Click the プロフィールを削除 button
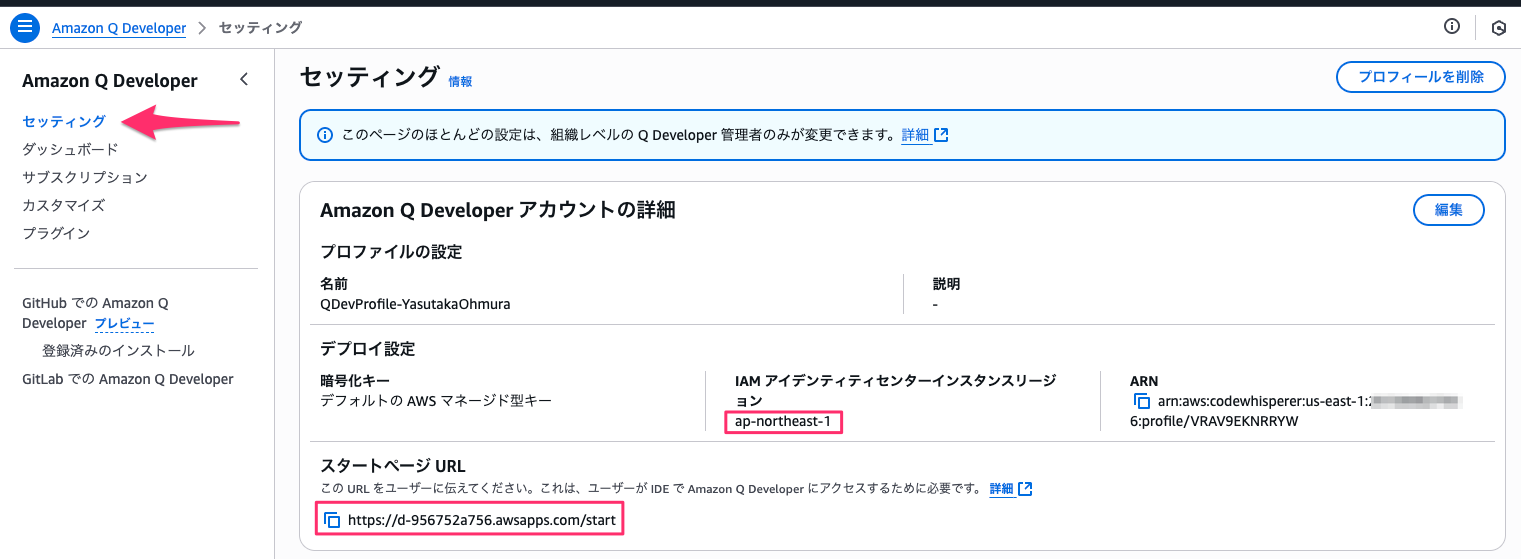1521x559 pixels. 1421,77
